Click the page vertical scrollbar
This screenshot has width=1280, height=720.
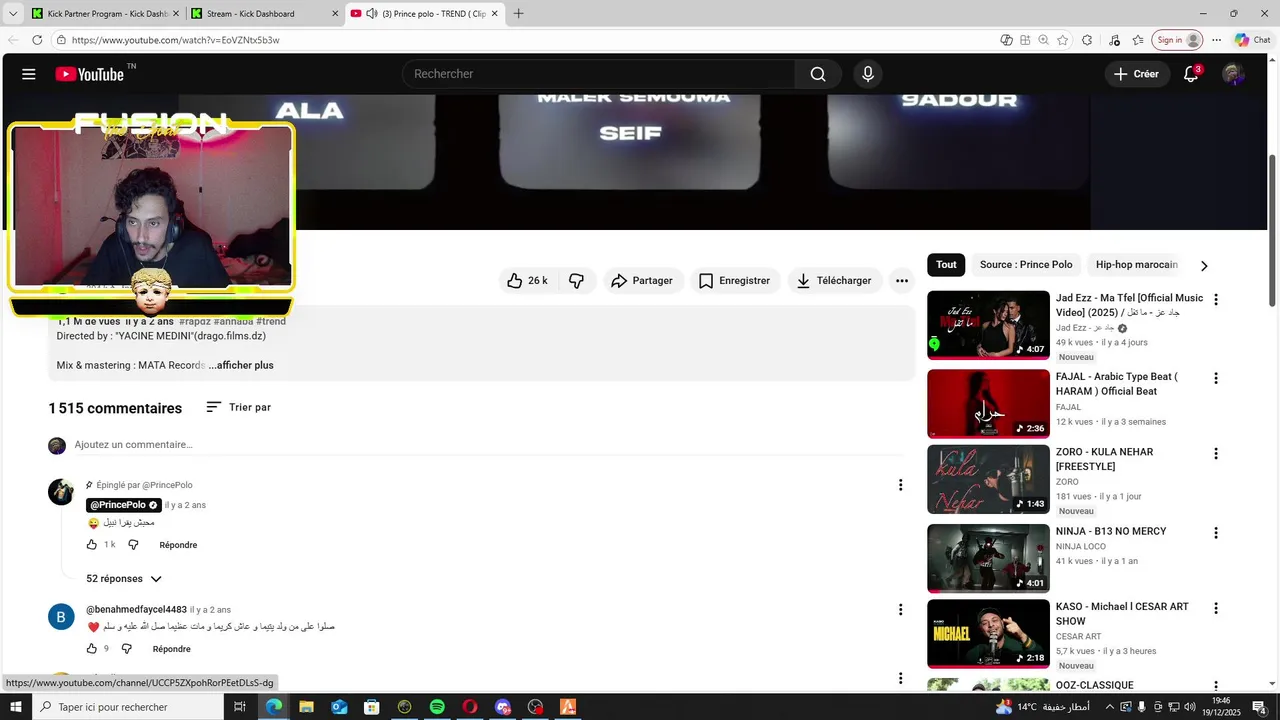click(1272, 230)
